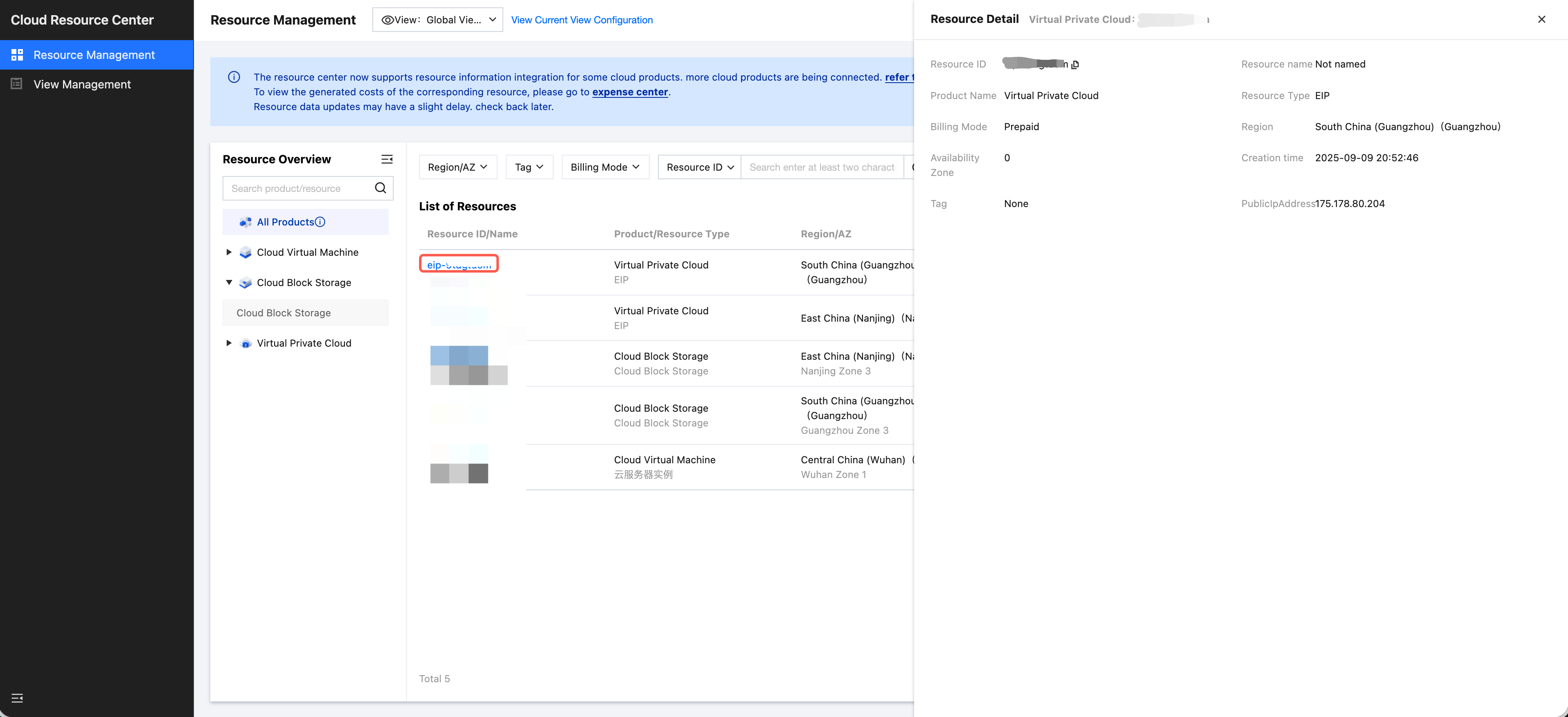Close the Resource Detail panel
Screen dimensions: 1568x717
tap(1541, 20)
